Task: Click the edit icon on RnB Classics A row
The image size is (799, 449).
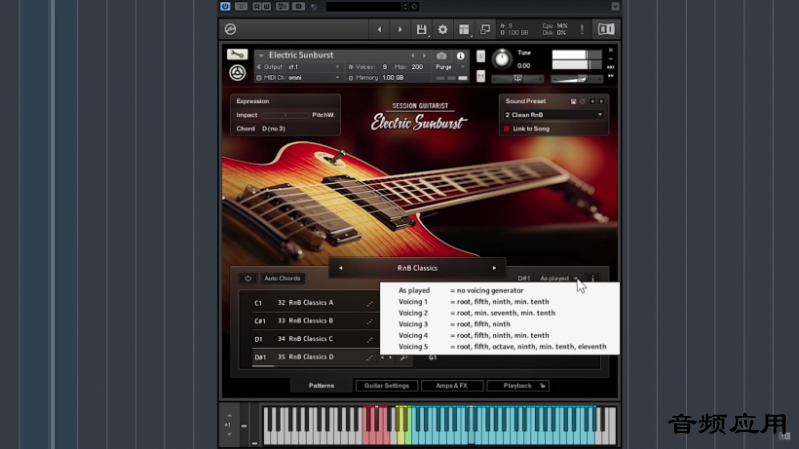Action: (x=370, y=303)
